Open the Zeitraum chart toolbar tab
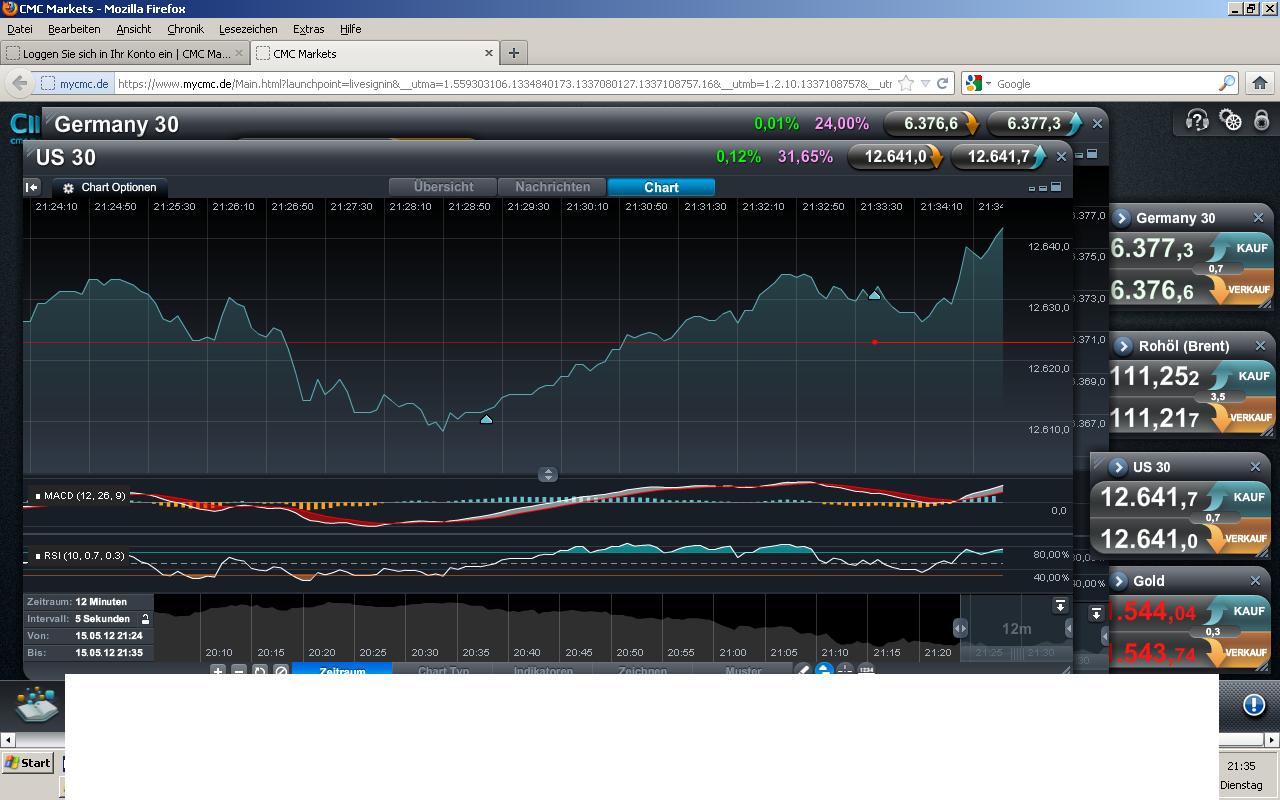Viewport: 1280px width, 800px height. tap(342, 670)
